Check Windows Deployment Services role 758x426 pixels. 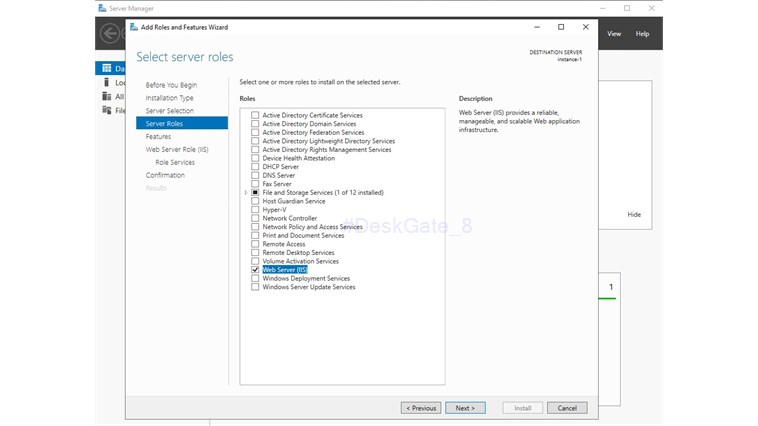255,279
